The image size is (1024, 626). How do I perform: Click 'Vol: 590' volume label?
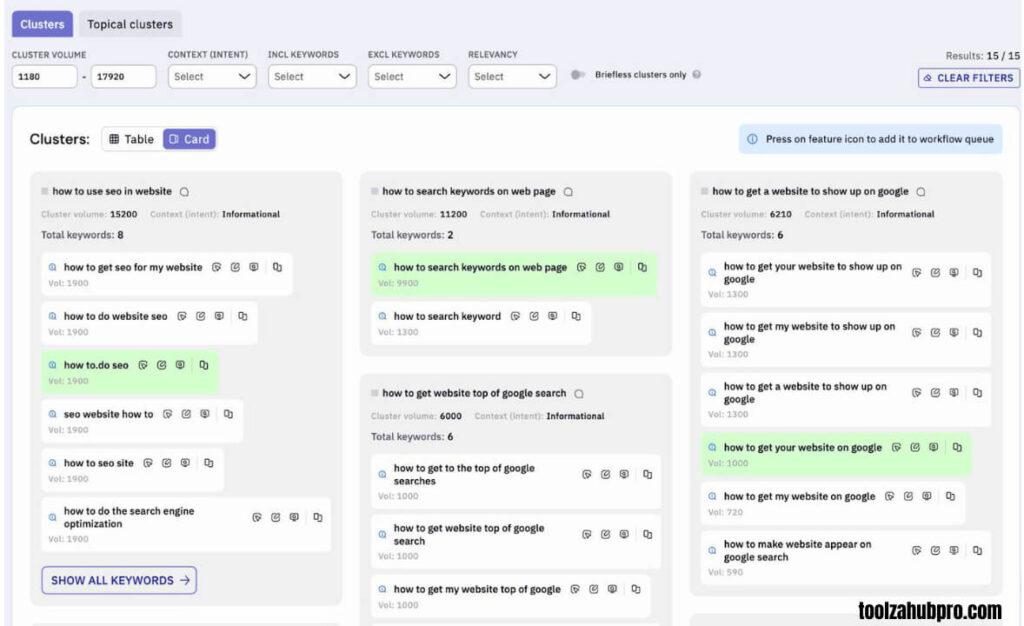[726, 572]
